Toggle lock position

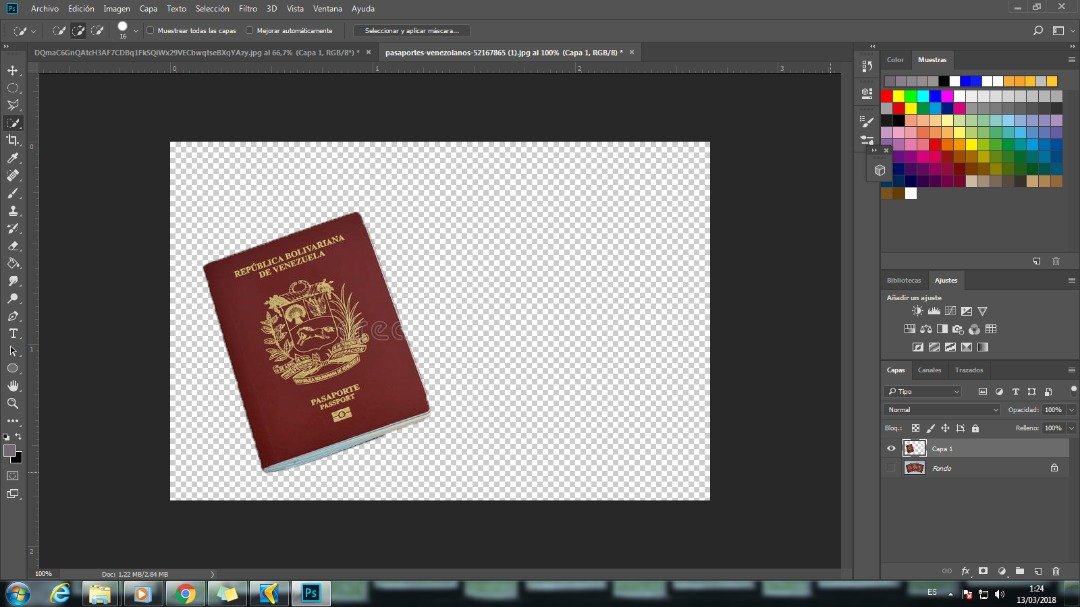[x=945, y=429]
